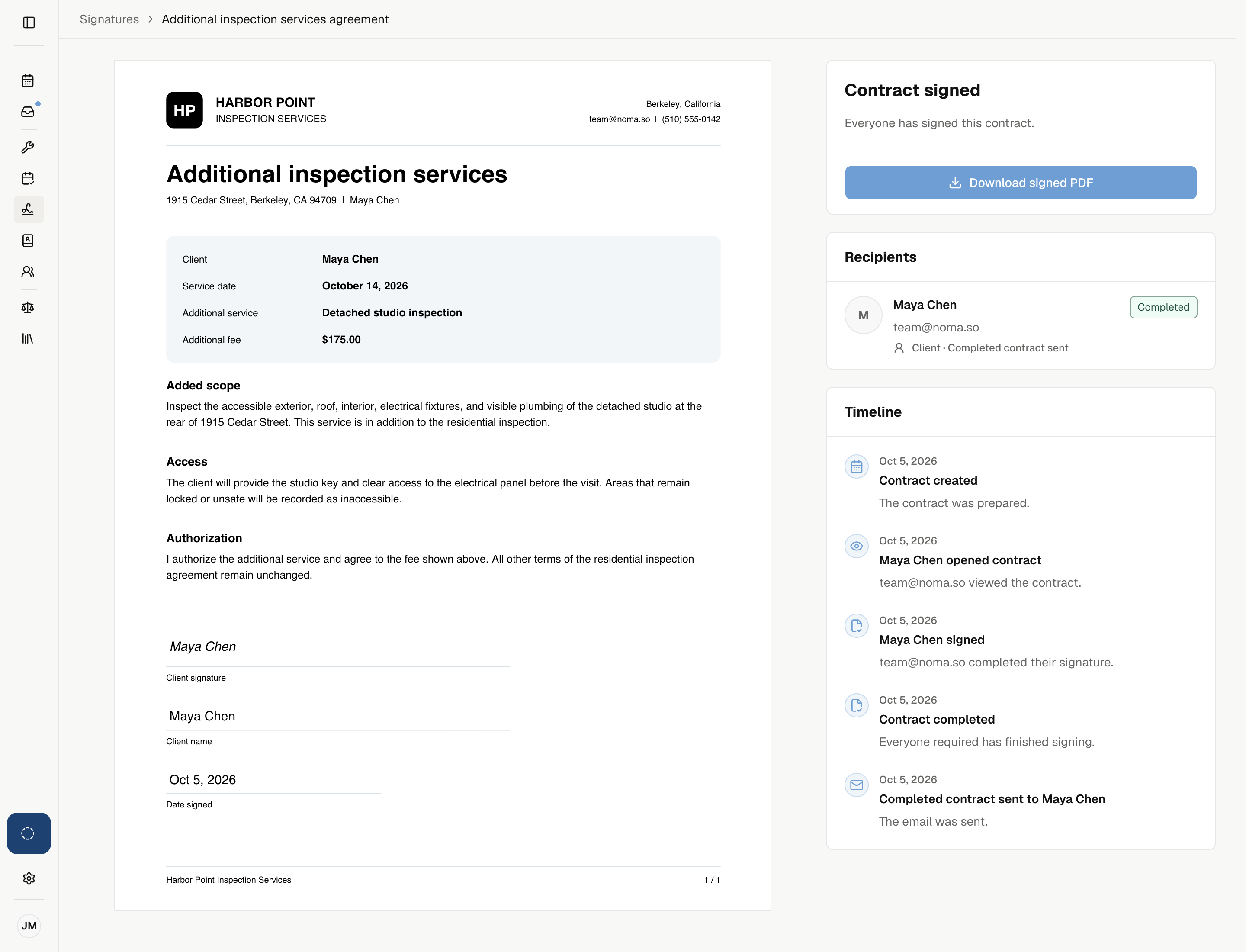Image resolution: width=1246 pixels, height=952 pixels.
Task: Toggle the sidebar panel icon
Action: pos(29,23)
